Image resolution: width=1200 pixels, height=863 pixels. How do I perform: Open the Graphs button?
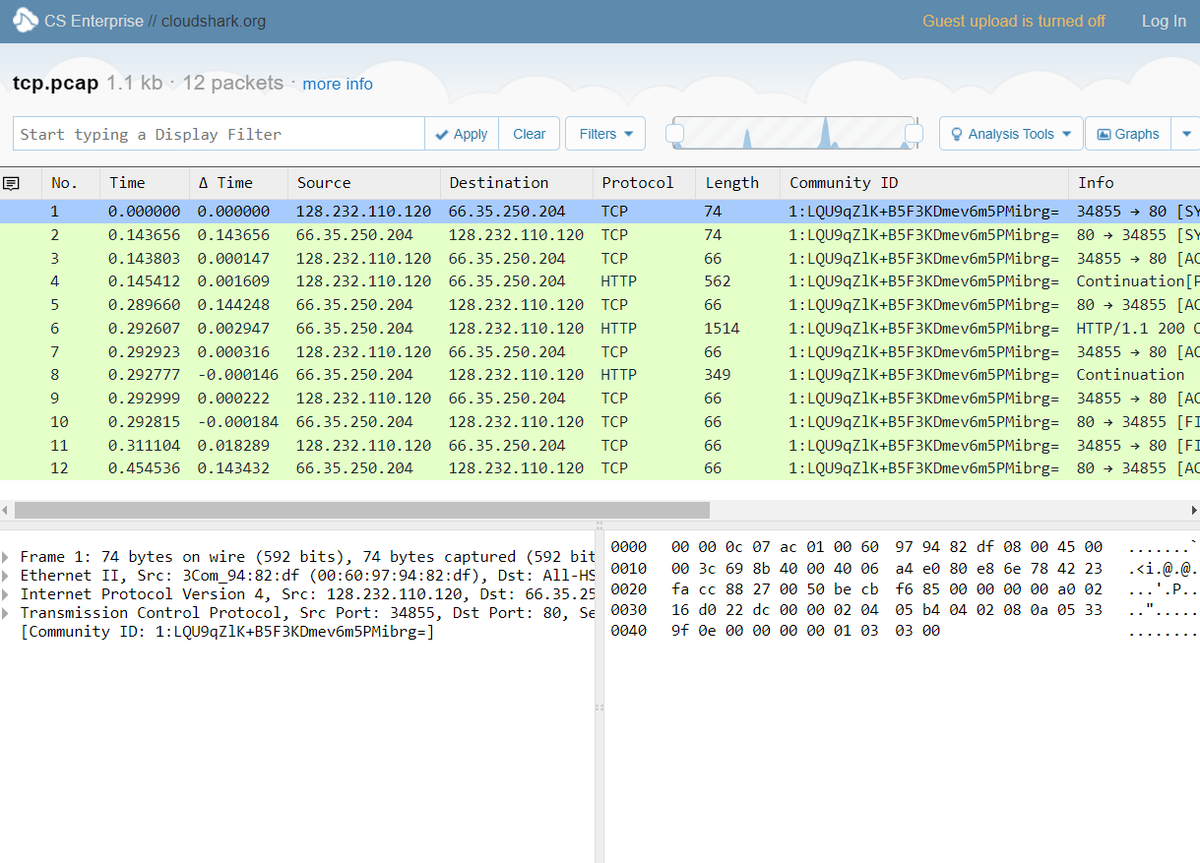click(x=1128, y=134)
